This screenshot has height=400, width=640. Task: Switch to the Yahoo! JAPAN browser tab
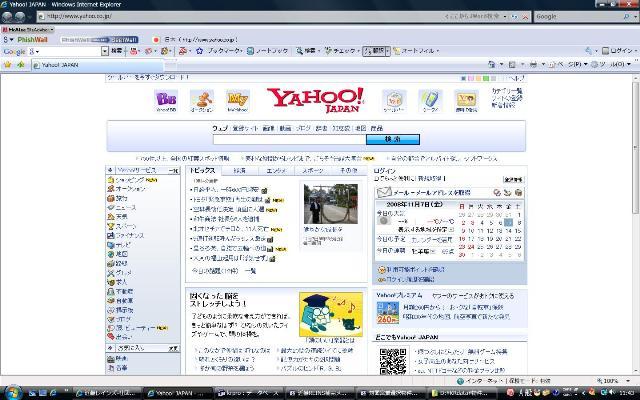[x=97, y=64]
